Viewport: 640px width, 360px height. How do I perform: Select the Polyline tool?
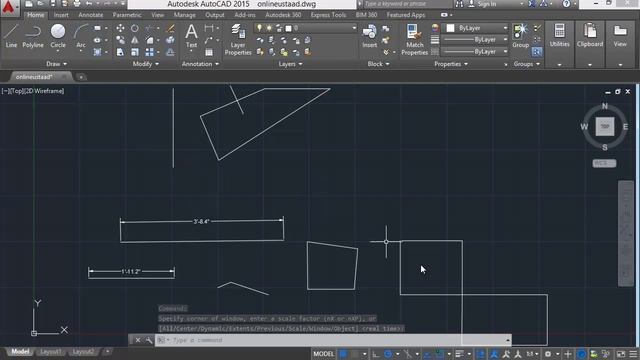pos(33,36)
